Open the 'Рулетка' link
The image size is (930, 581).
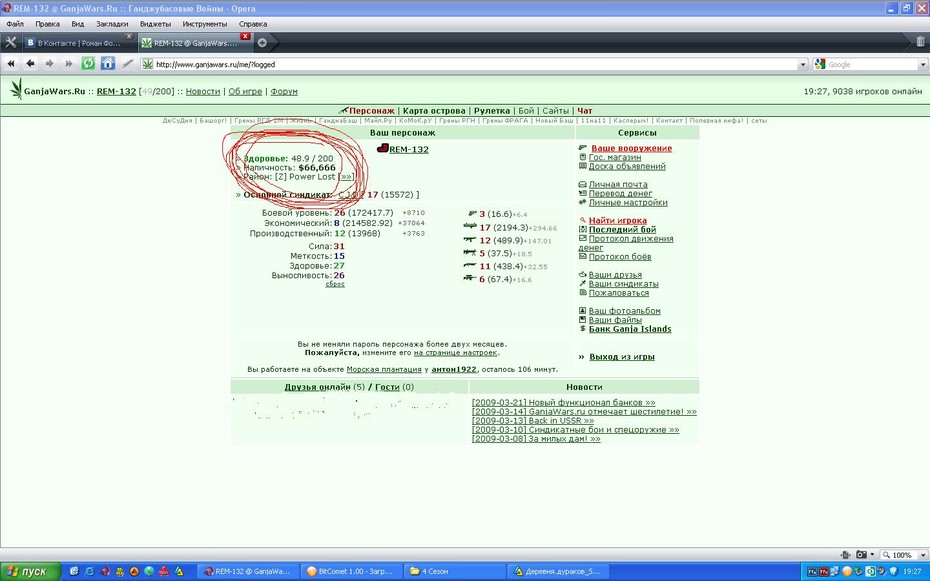pos(492,111)
